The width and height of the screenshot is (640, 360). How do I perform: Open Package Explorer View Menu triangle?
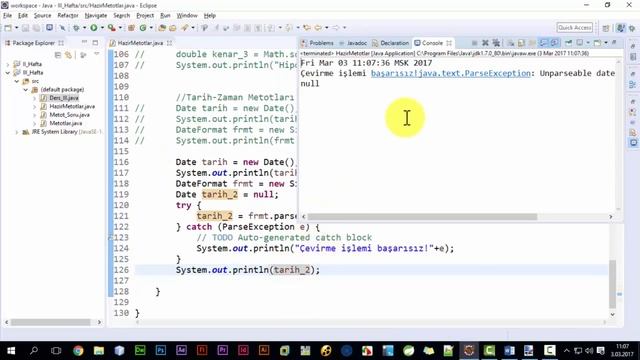pos(97,54)
